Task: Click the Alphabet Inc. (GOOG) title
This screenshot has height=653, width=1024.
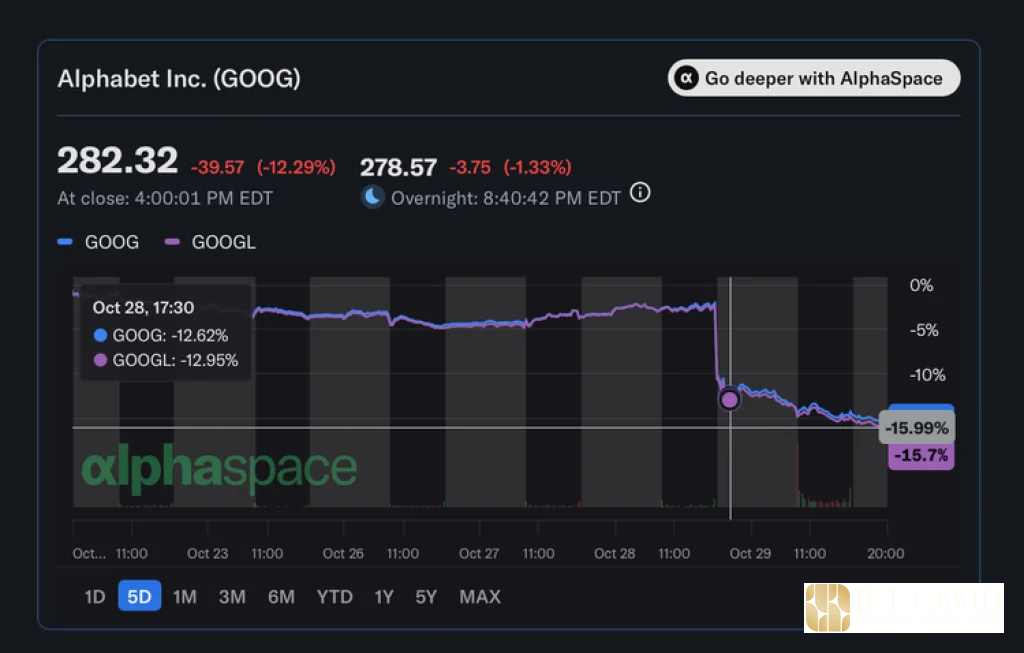Action: 179,79
